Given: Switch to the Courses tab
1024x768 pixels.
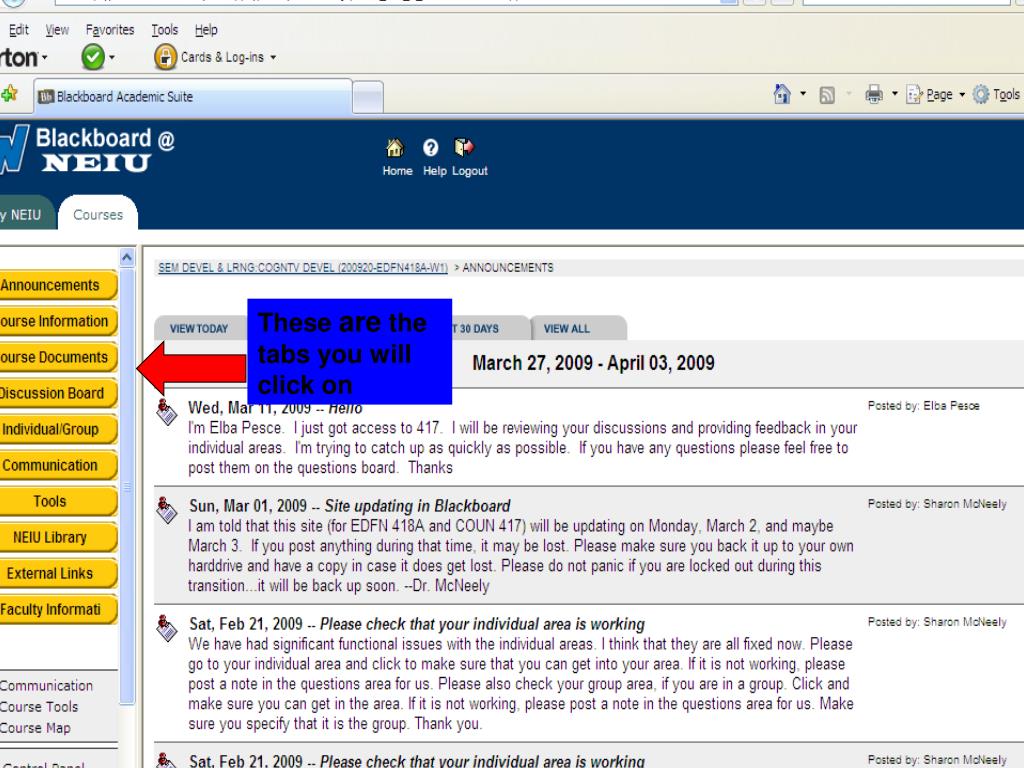Looking at the screenshot, I should click(98, 214).
